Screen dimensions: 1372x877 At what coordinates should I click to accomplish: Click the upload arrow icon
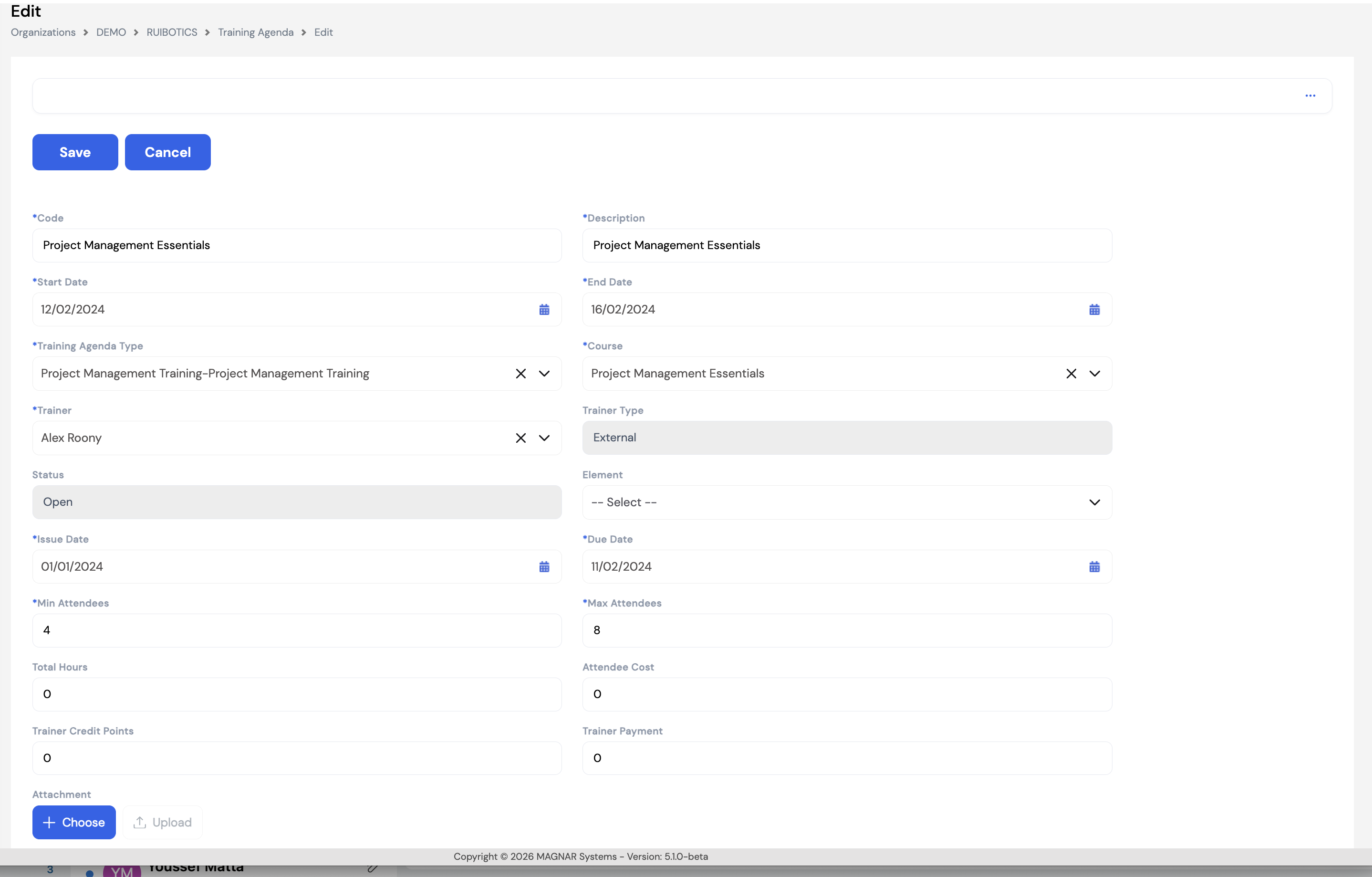tap(140, 822)
